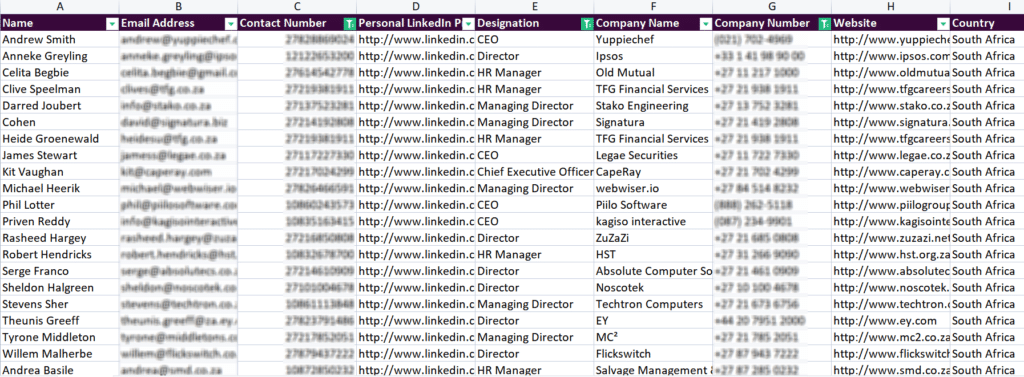
Task: Open the Company Name filter arrow
Action: click(705, 24)
